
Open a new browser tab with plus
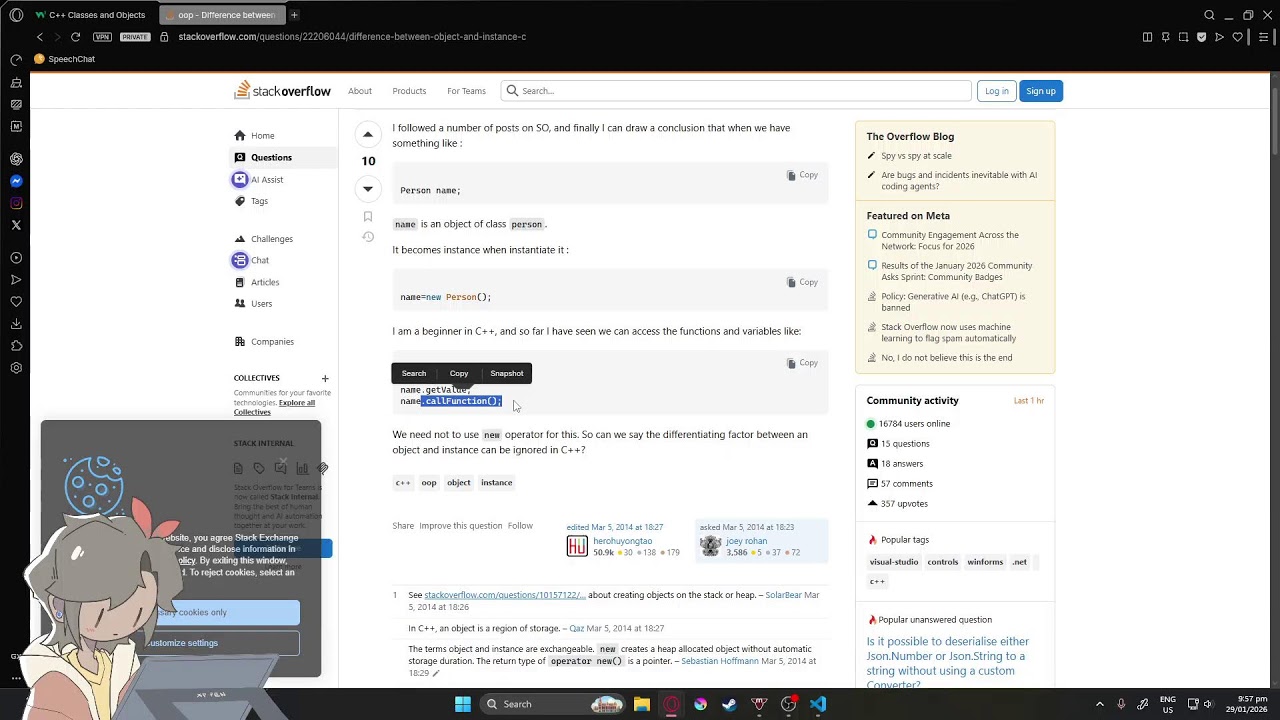(294, 15)
